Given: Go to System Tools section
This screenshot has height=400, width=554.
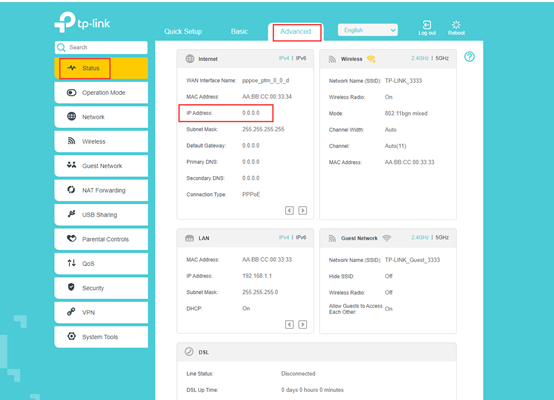Looking at the screenshot, I should click(x=101, y=337).
